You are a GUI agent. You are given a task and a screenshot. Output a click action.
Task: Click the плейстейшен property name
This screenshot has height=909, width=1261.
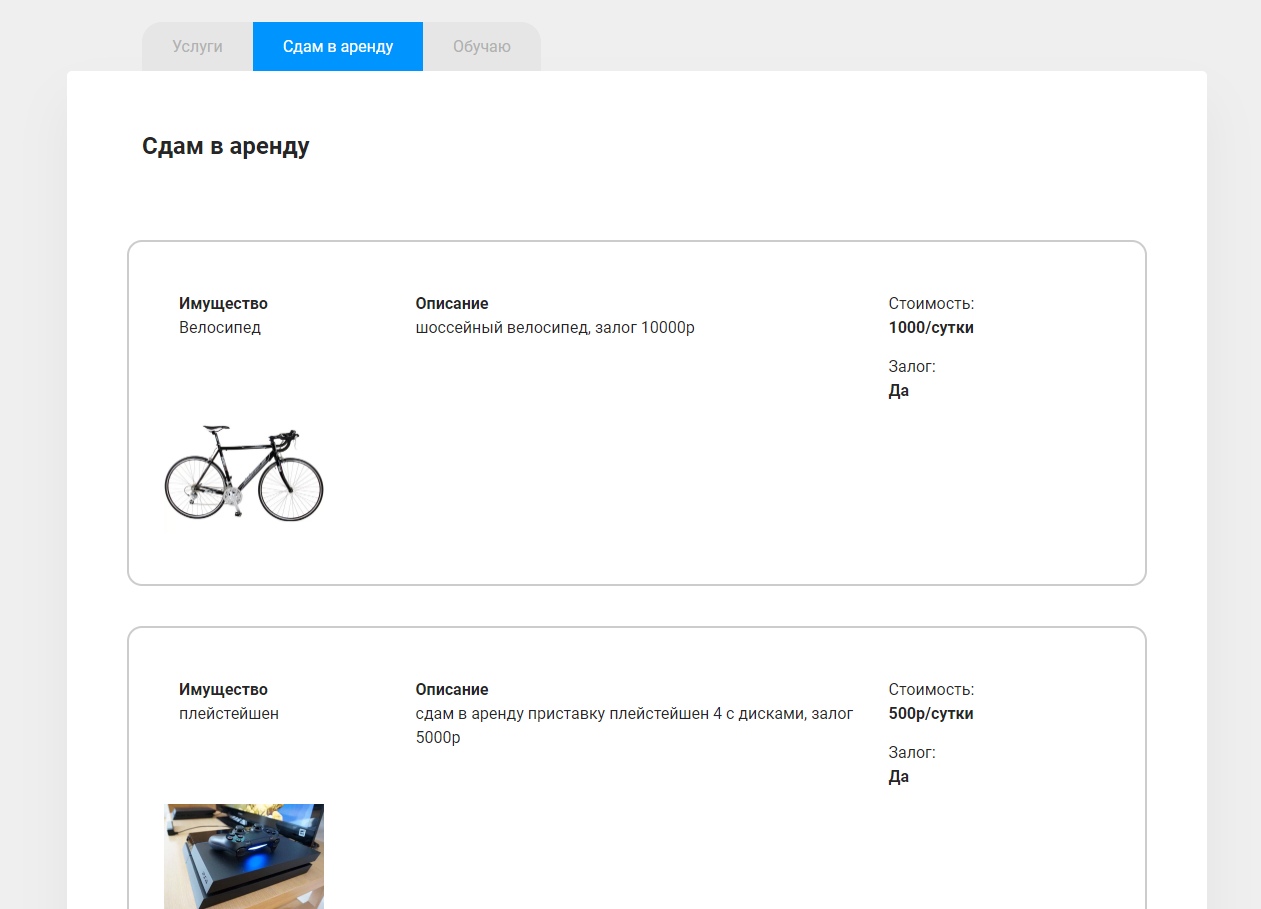tap(229, 713)
